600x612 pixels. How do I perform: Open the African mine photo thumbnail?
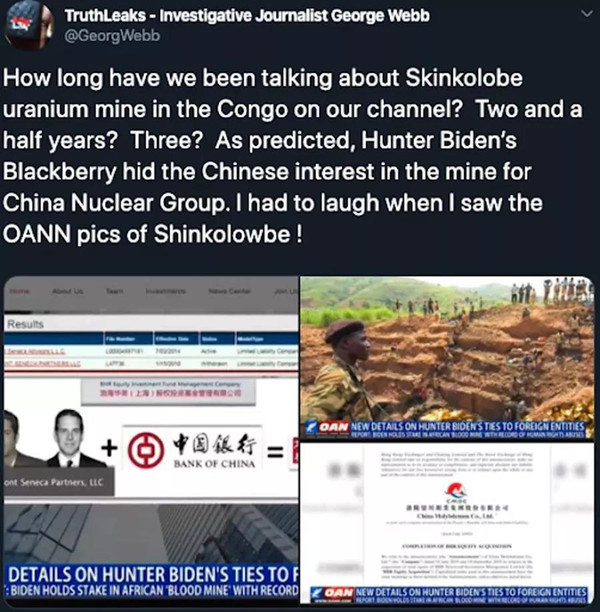(x=447, y=358)
